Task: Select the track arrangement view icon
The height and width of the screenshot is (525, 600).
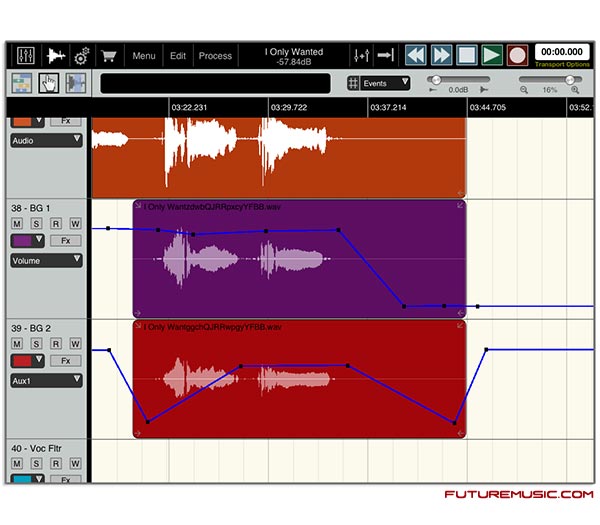Action: click(x=21, y=83)
